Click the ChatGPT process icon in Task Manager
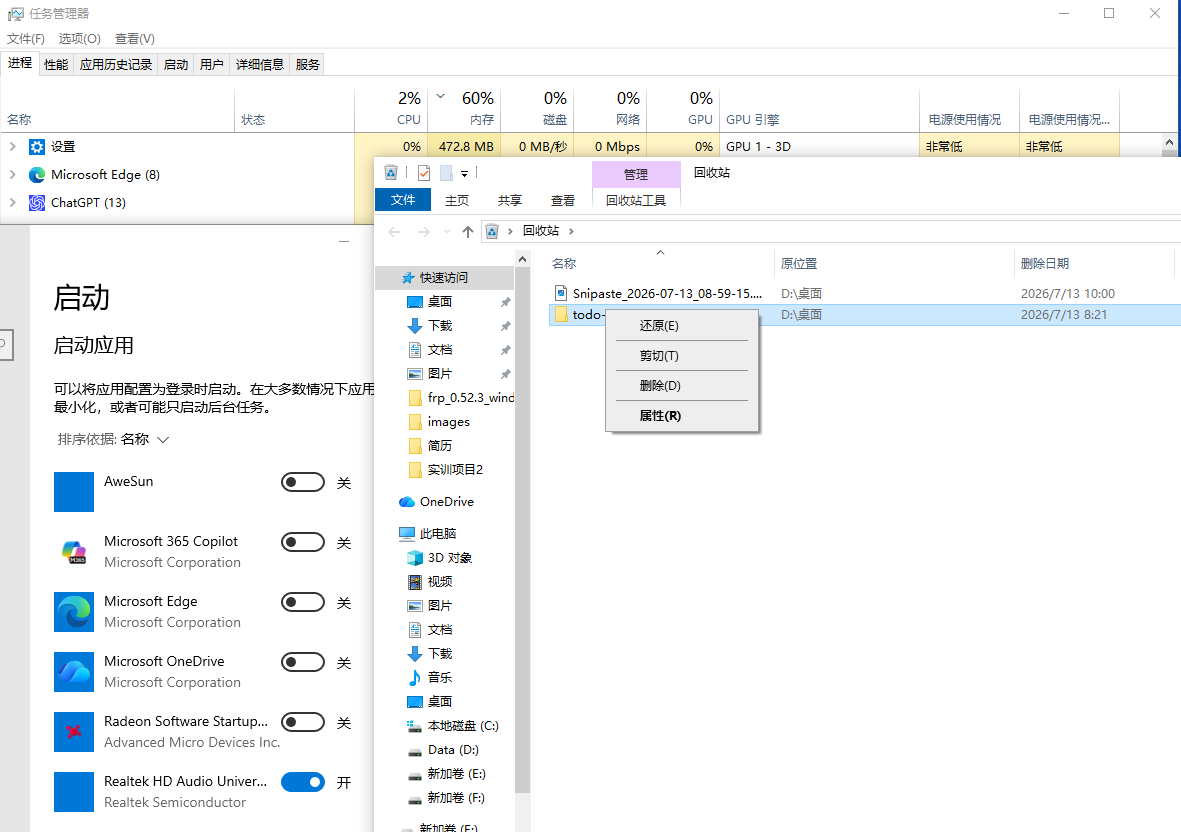This screenshot has width=1181, height=832. coord(37,203)
